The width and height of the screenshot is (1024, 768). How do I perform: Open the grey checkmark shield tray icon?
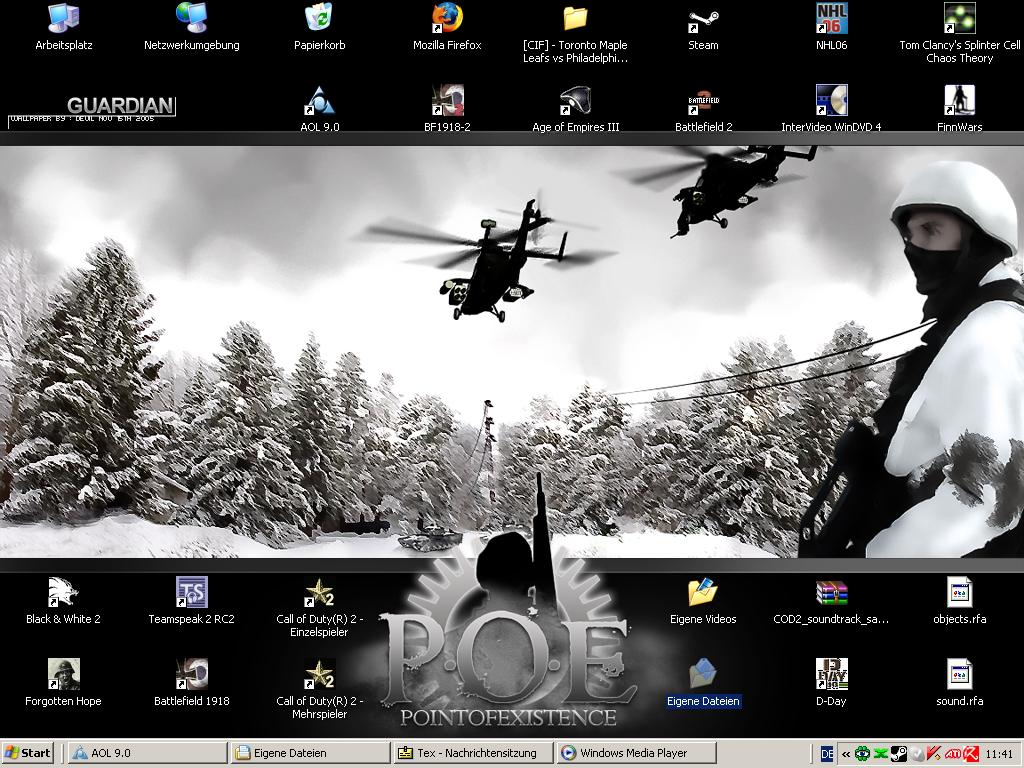click(917, 754)
